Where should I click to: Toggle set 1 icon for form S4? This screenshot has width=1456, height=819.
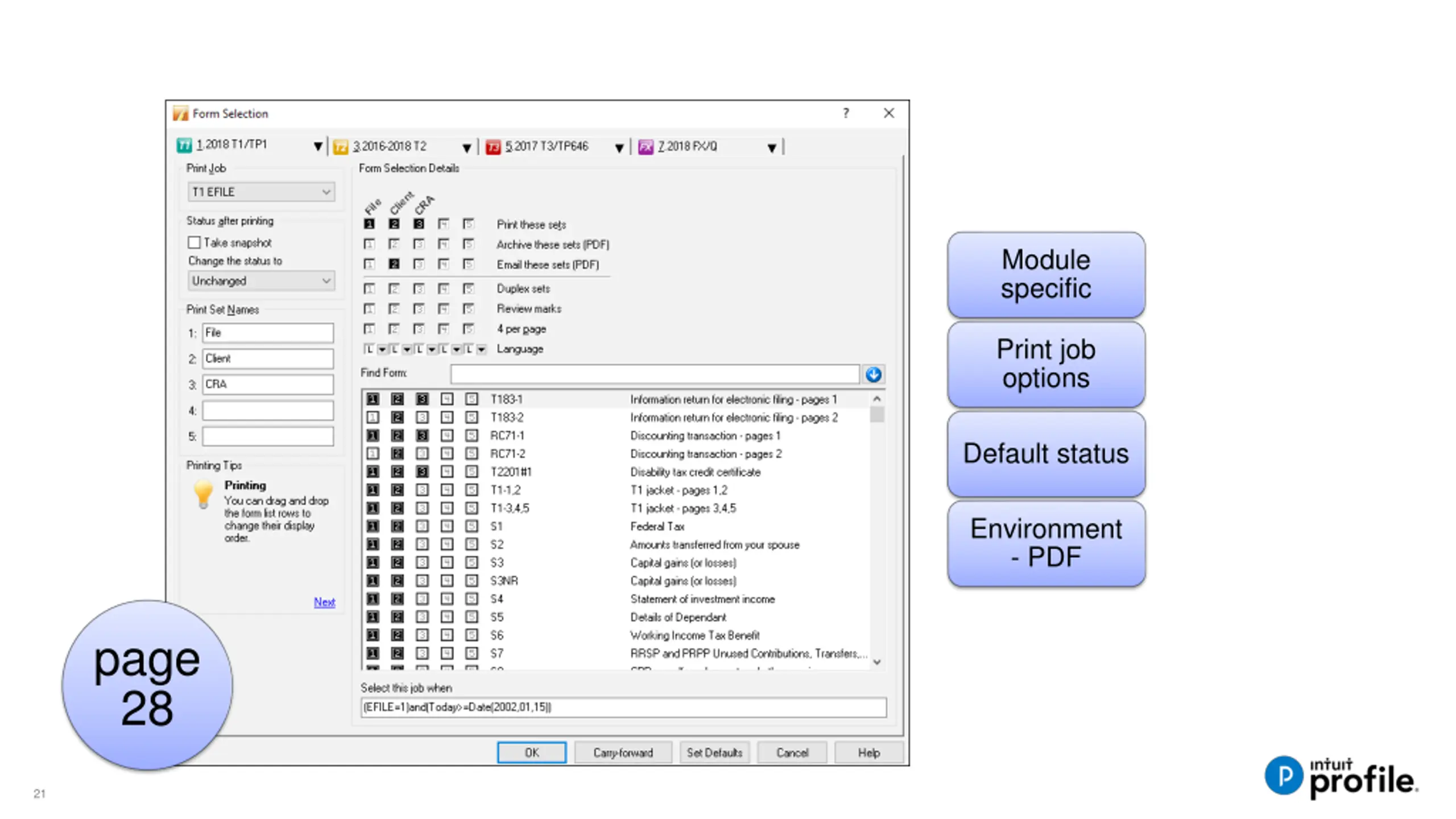point(373,599)
